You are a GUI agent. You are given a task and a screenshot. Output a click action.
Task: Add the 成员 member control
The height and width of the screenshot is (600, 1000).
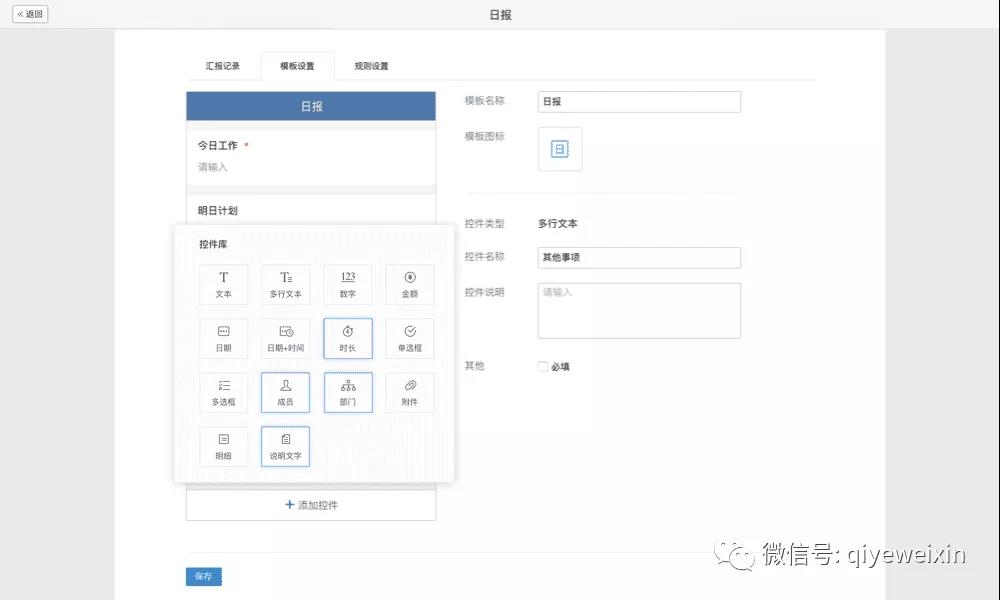pos(285,392)
